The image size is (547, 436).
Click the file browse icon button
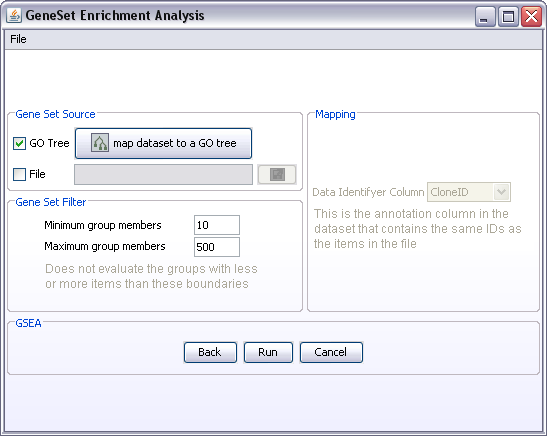[277, 174]
